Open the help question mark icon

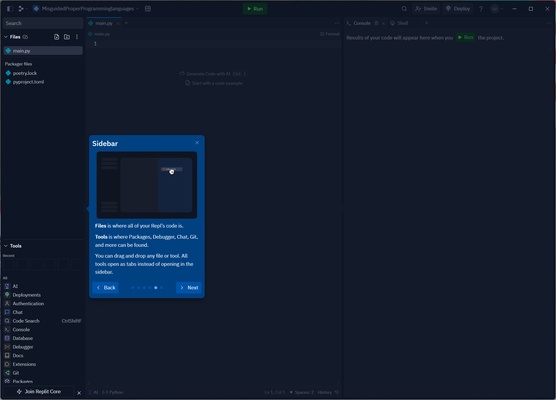pyautogui.click(x=481, y=9)
